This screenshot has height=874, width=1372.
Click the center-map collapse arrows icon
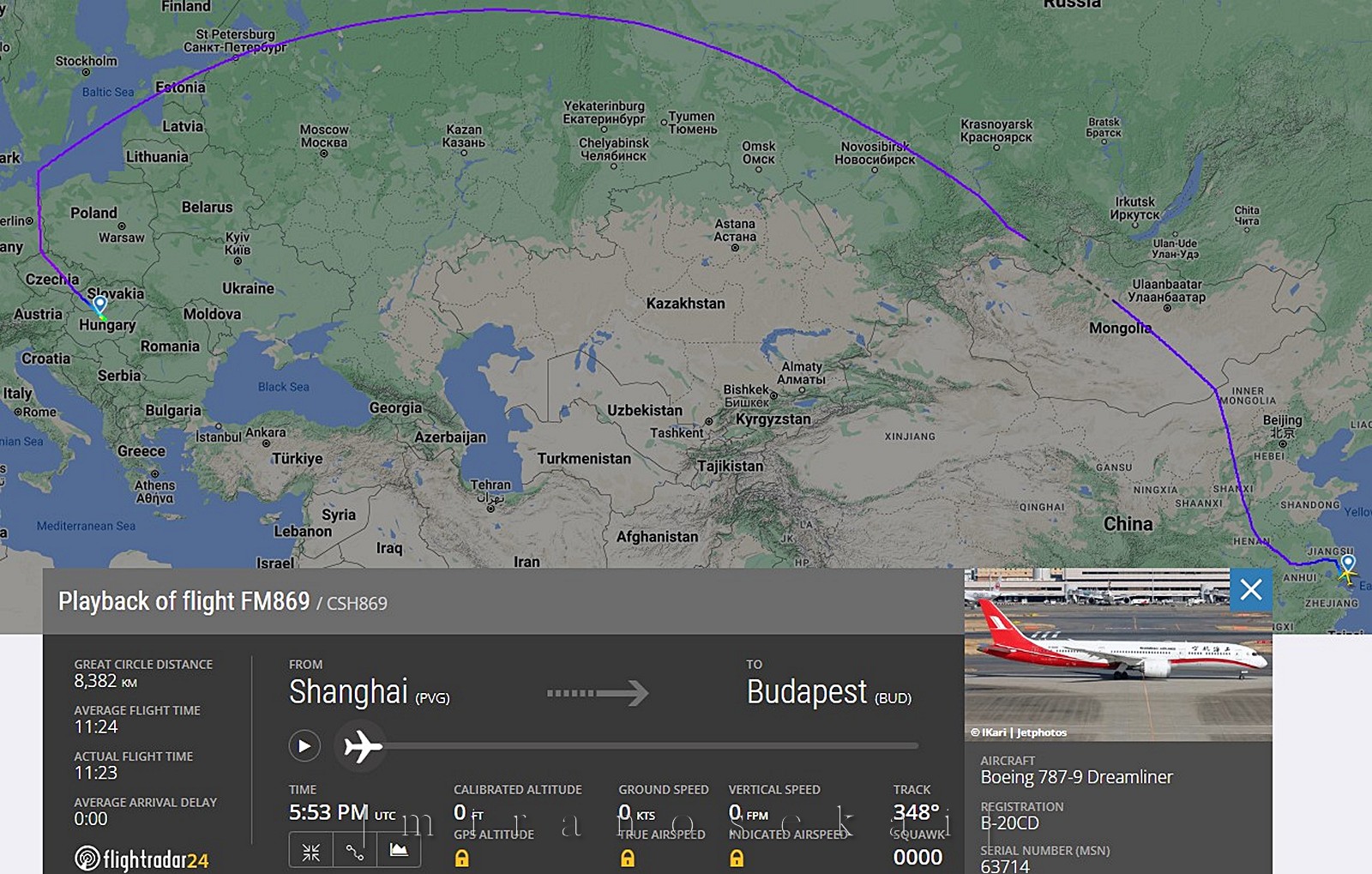pos(310,851)
